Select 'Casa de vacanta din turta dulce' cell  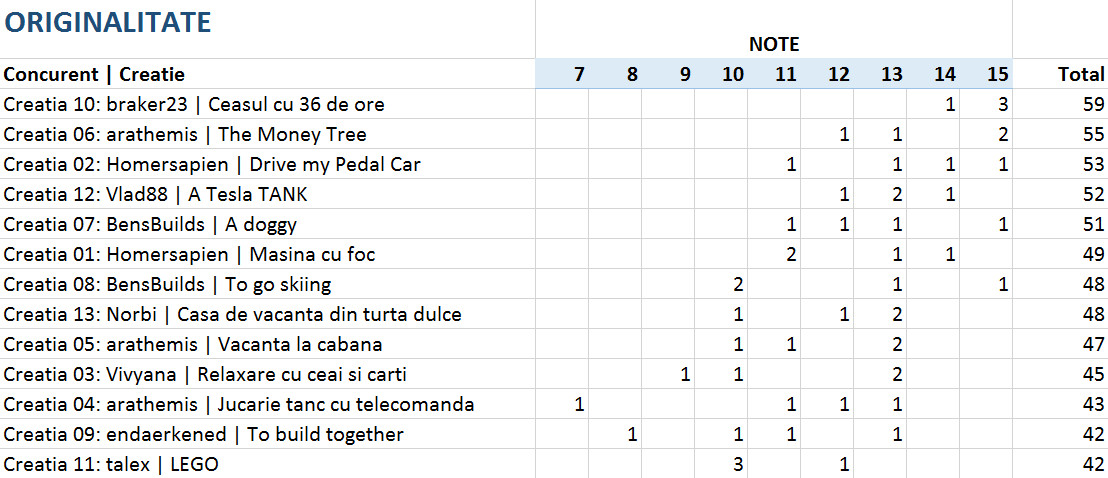232,314
